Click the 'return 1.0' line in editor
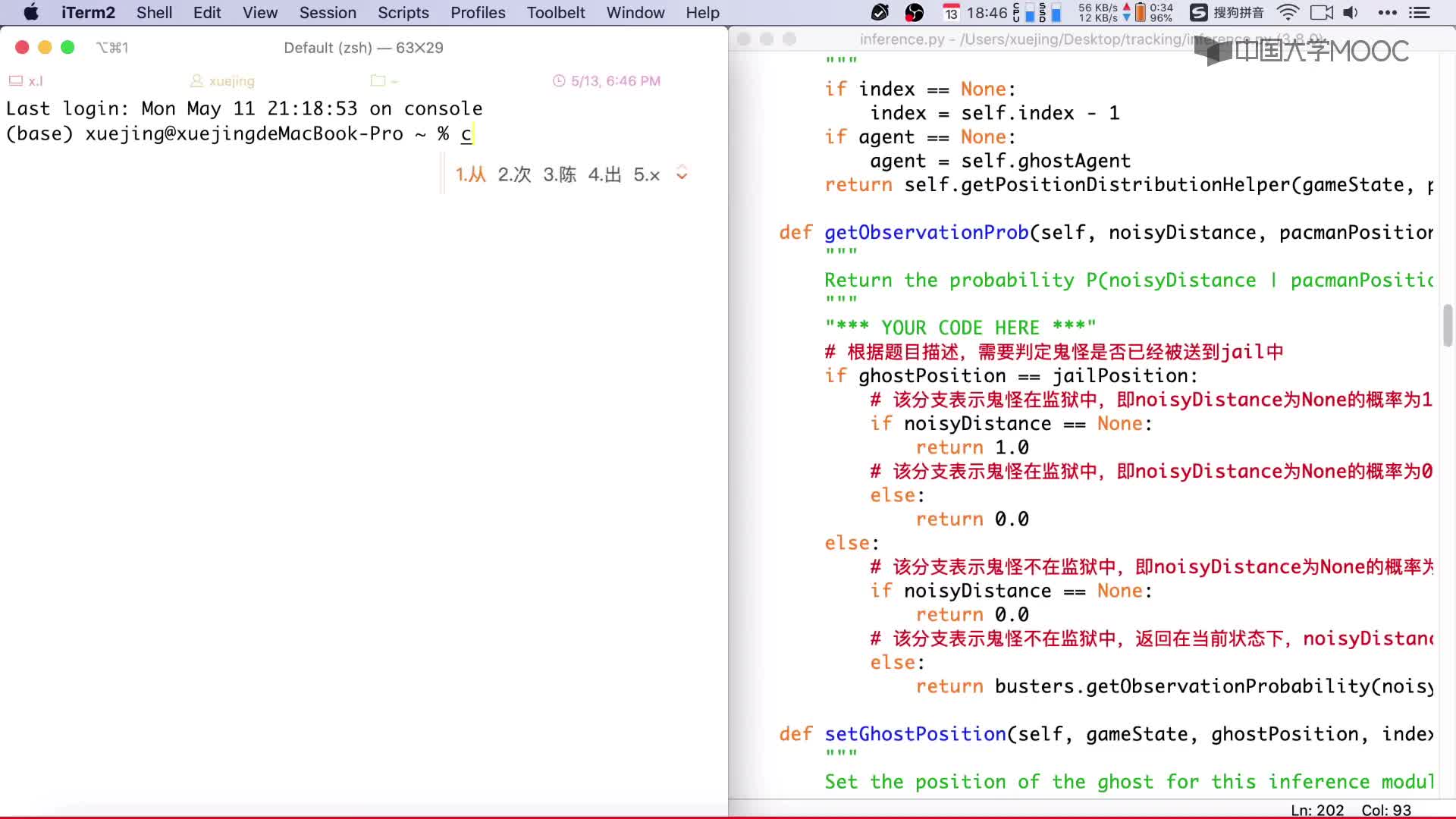The image size is (1456, 819). [x=972, y=447]
